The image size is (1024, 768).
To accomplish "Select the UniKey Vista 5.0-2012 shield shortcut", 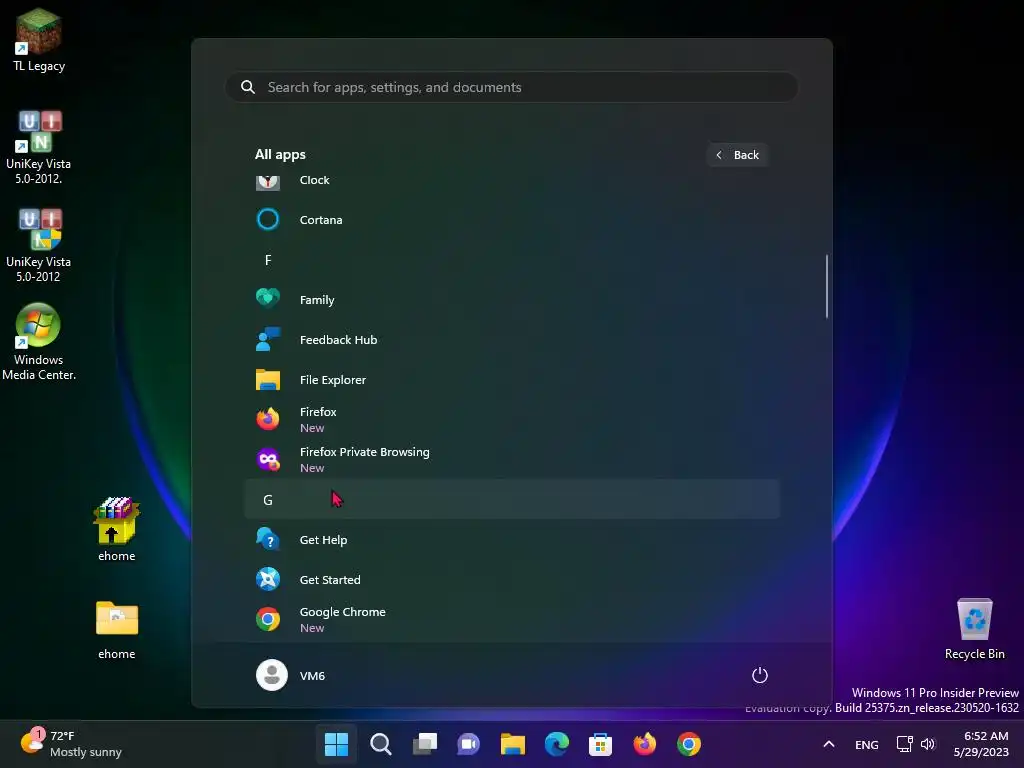I will [39, 246].
